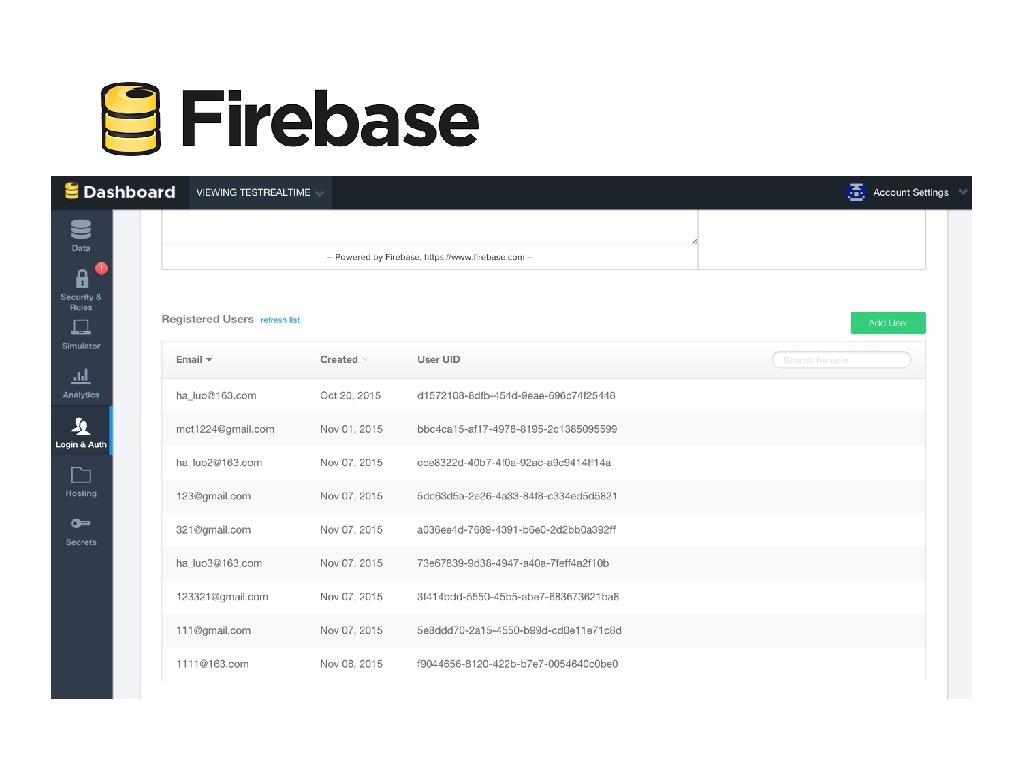The image size is (1024, 768).
Task: Select the Login & Auth icon
Action: pyautogui.click(x=81, y=426)
